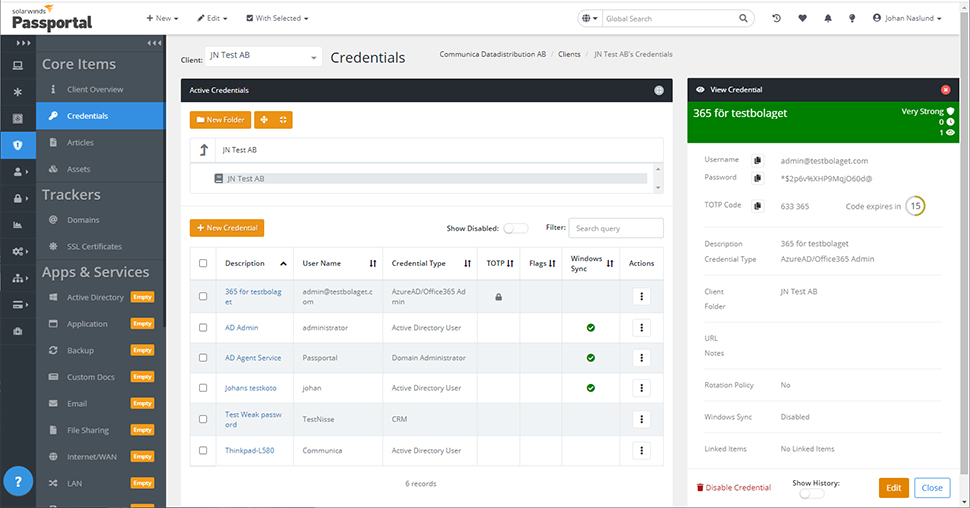Open the global search scope globe dropdown
Screen dimensions: 970x508
pos(590,19)
